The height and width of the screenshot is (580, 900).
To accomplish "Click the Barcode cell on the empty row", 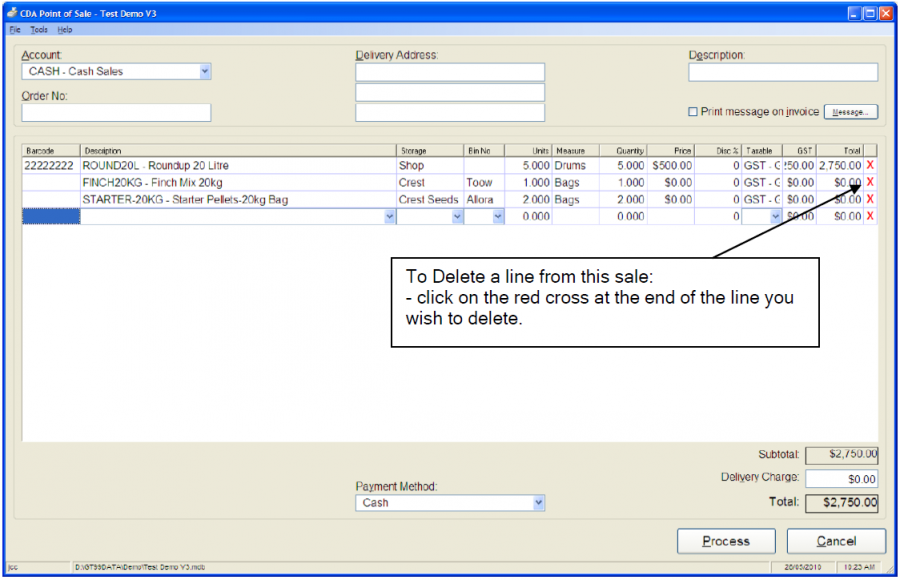I will (x=50, y=216).
